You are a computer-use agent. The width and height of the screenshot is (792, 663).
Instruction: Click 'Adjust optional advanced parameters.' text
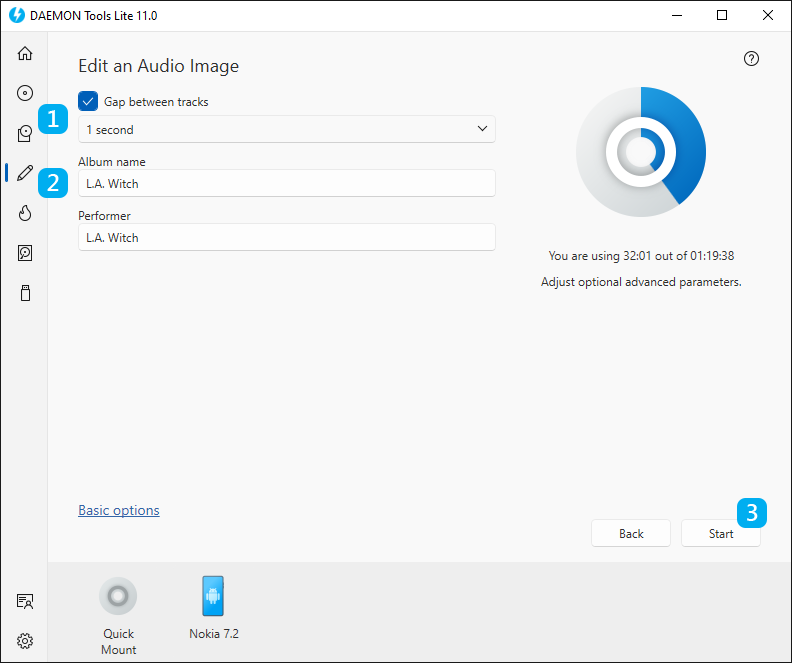click(641, 282)
